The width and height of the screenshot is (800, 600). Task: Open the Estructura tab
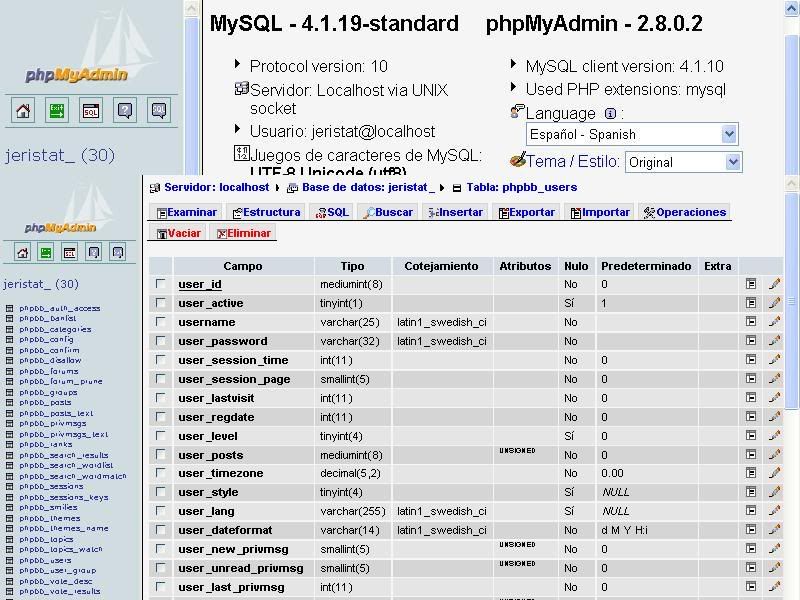click(x=266, y=212)
